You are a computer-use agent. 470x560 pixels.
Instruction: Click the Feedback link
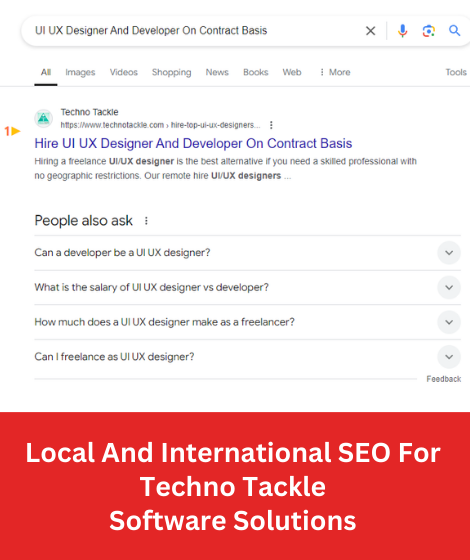444,379
